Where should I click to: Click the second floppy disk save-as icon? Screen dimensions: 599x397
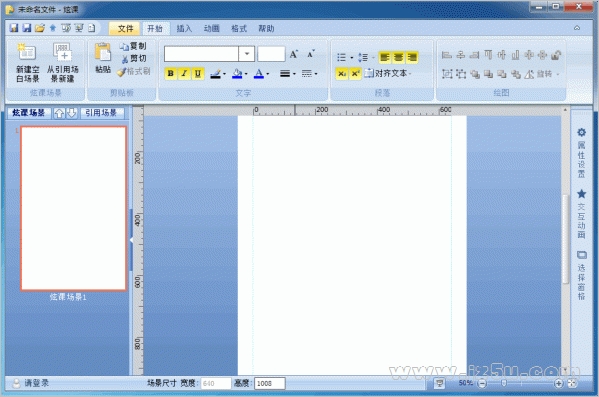coord(26,28)
